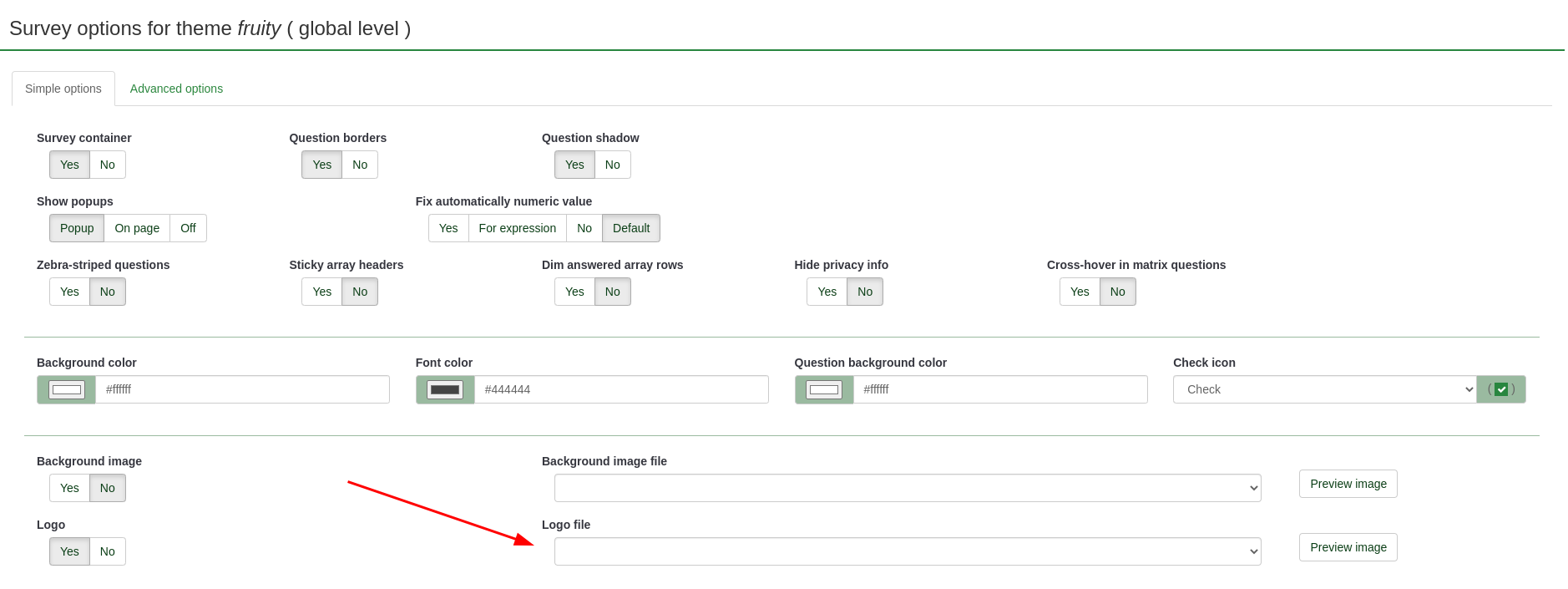
Task: Expand the Check icon dropdown
Action: click(1324, 389)
